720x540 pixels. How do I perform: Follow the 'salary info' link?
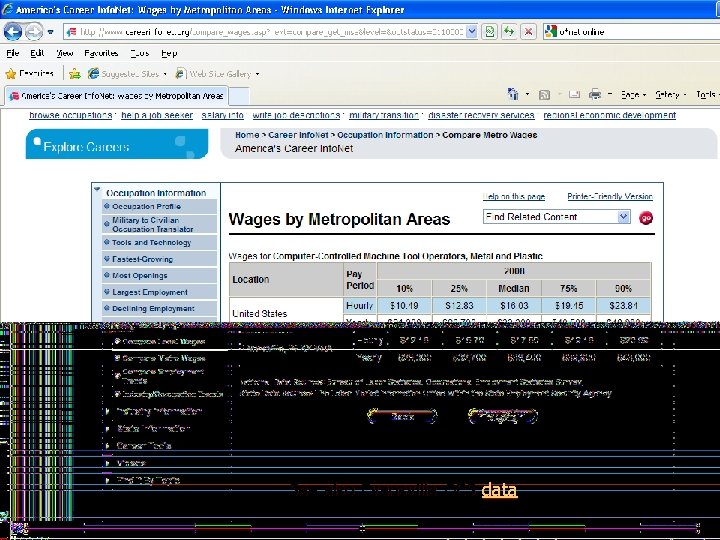coord(223,115)
